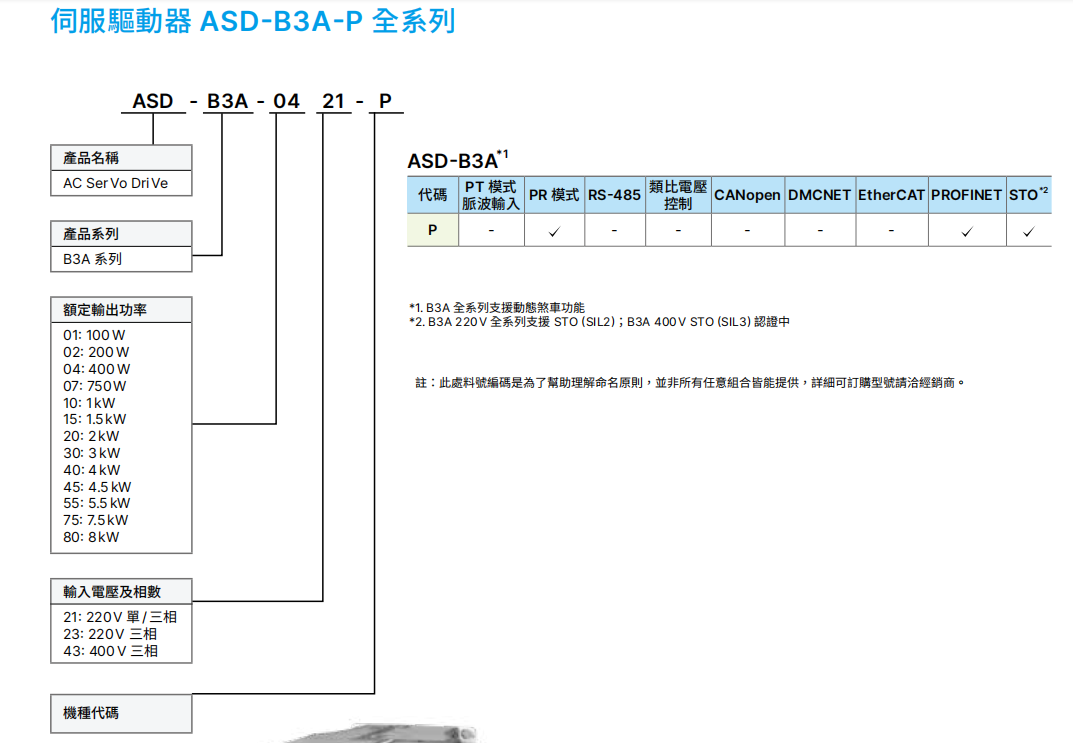Toggle the checkmark under PROFINET
1073x743 pixels.
966,230
